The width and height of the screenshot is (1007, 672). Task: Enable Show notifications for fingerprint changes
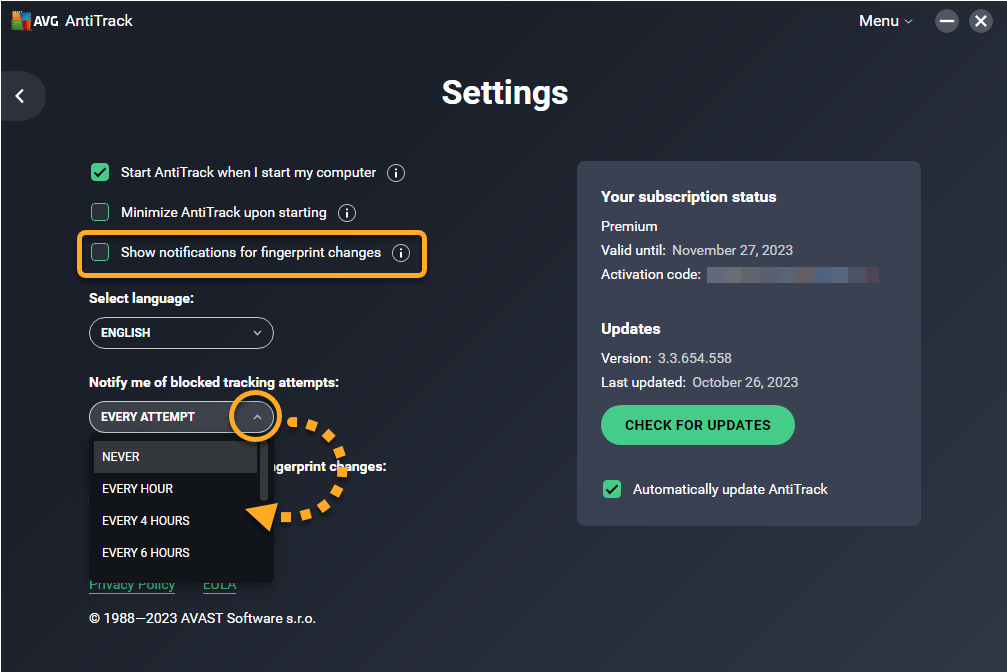point(100,252)
